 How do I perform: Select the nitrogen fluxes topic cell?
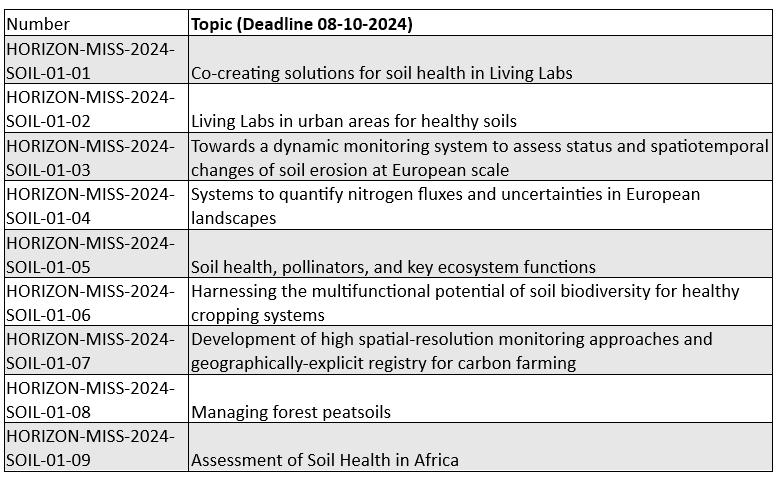click(480, 205)
